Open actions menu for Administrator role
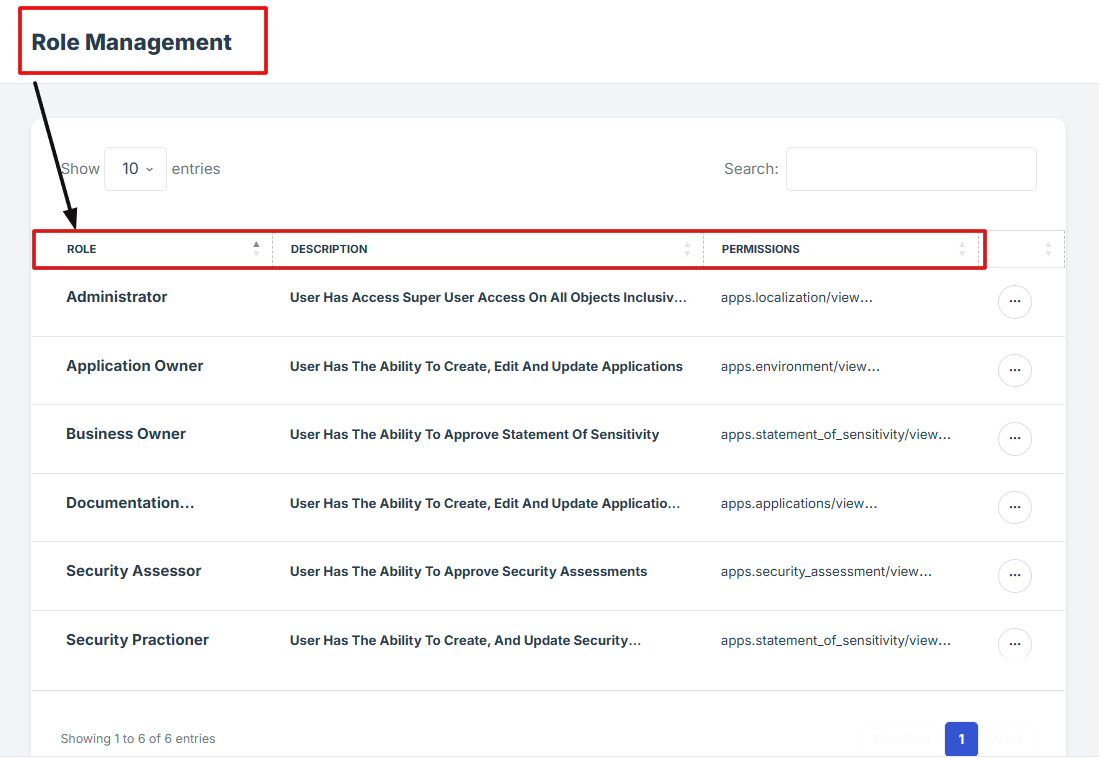1099x759 pixels. point(1014,301)
